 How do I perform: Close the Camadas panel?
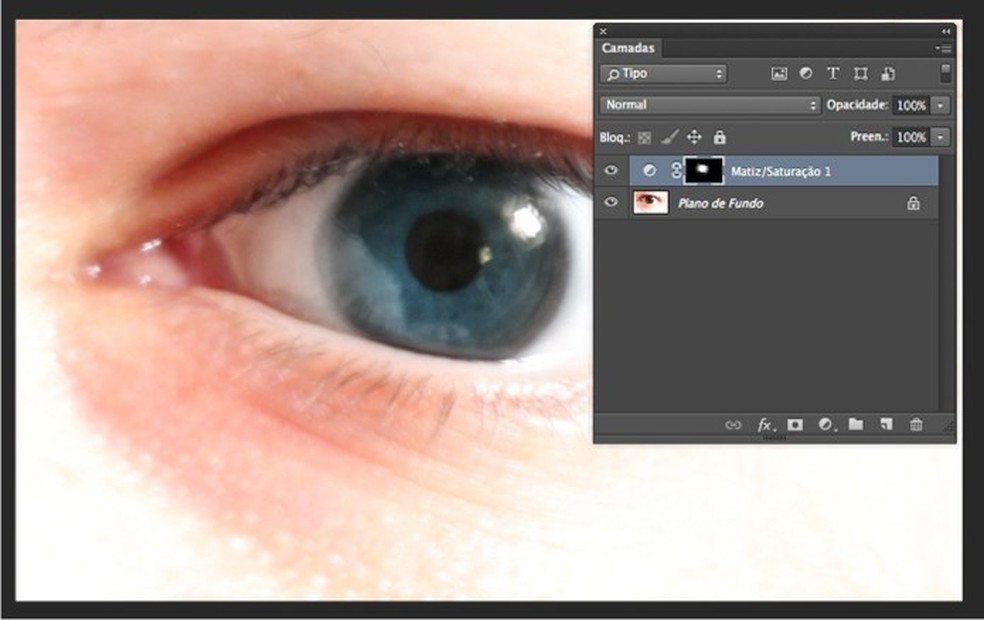click(x=603, y=31)
